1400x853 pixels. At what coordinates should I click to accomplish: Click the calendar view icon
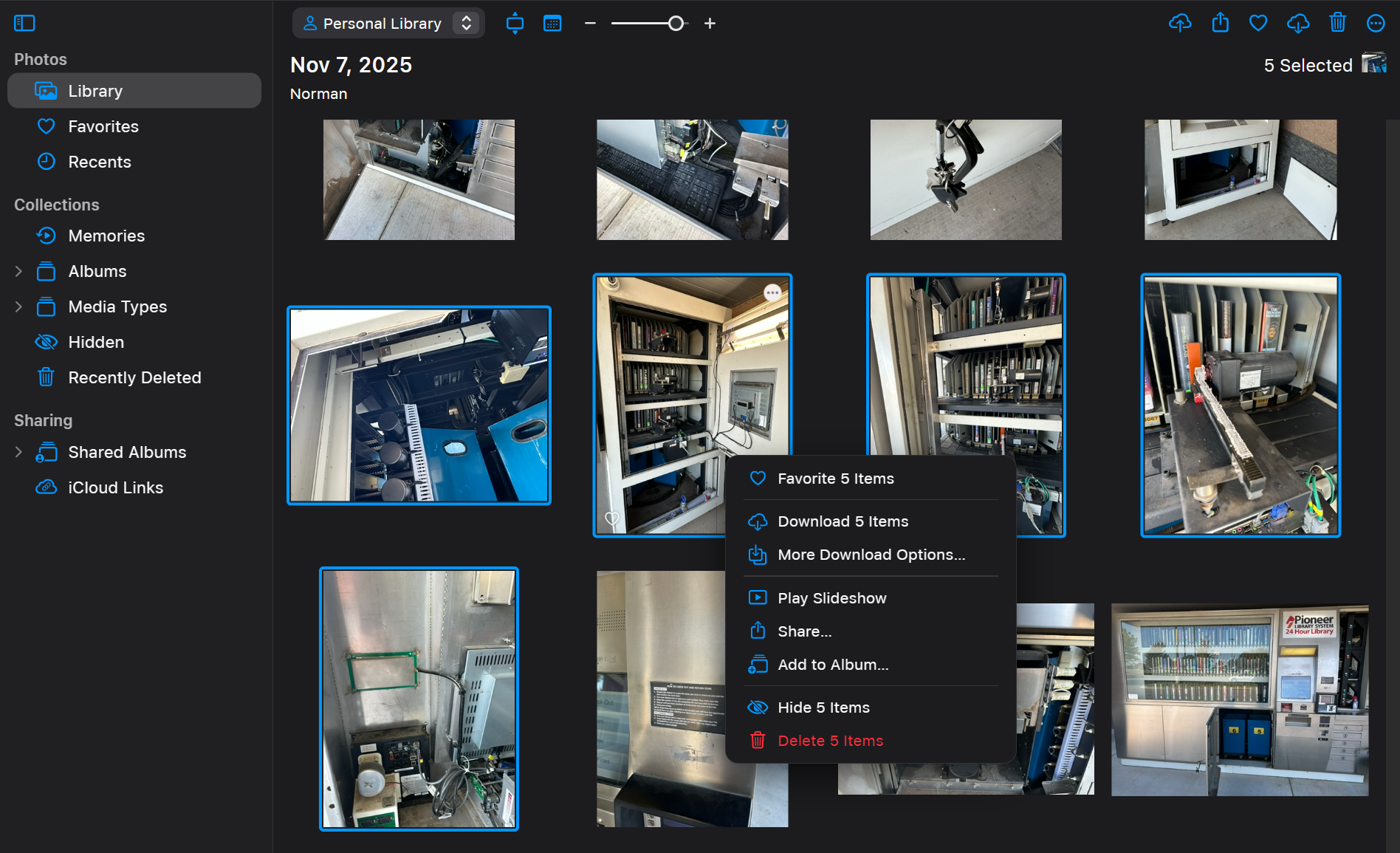552,23
